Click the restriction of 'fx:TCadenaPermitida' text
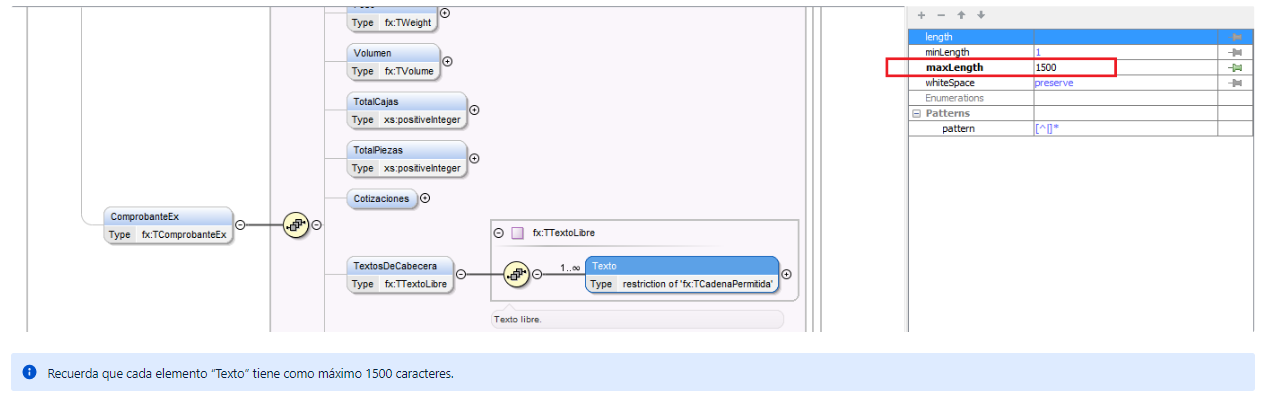The width and height of the screenshot is (1263, 400). [x=698, y=284]
